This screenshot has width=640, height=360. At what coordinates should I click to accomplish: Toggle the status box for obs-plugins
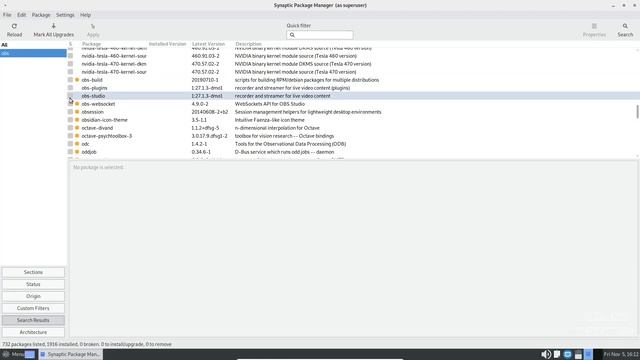[x=70, y=88]
